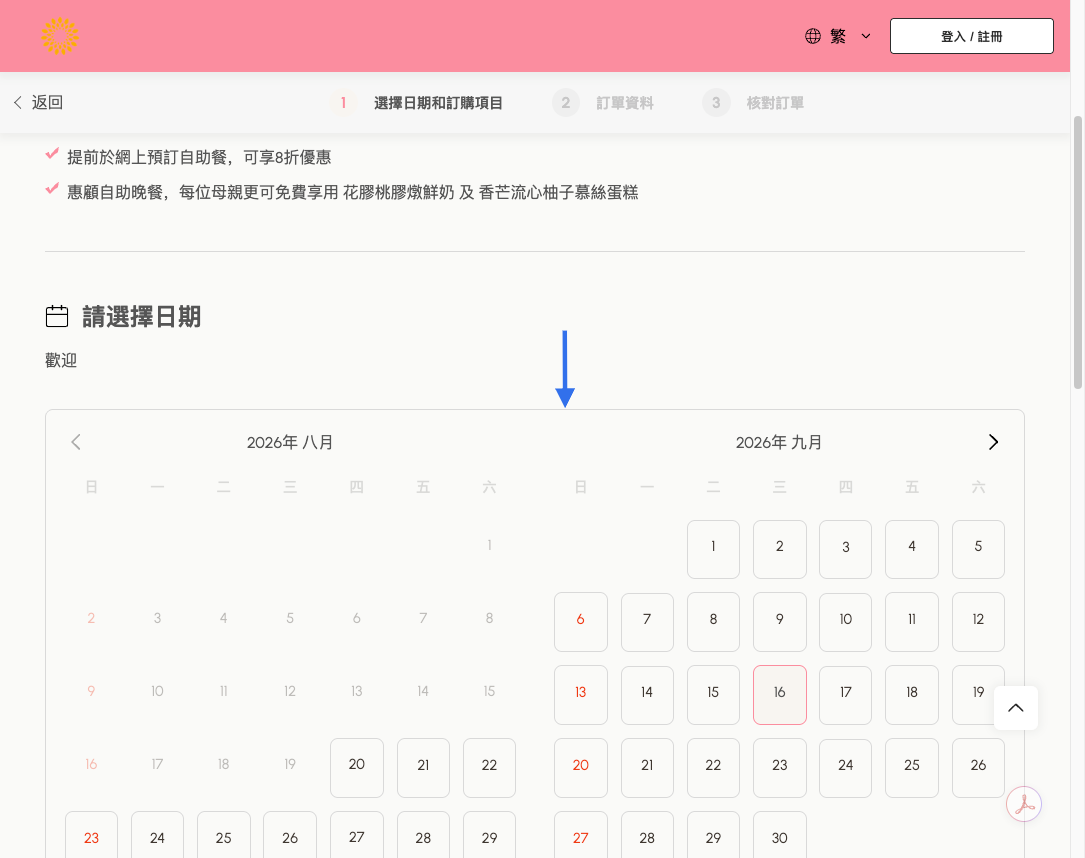Go back with the 返回 link
The height and width of the screenshot is (858, 1085).
pos(38,102)
